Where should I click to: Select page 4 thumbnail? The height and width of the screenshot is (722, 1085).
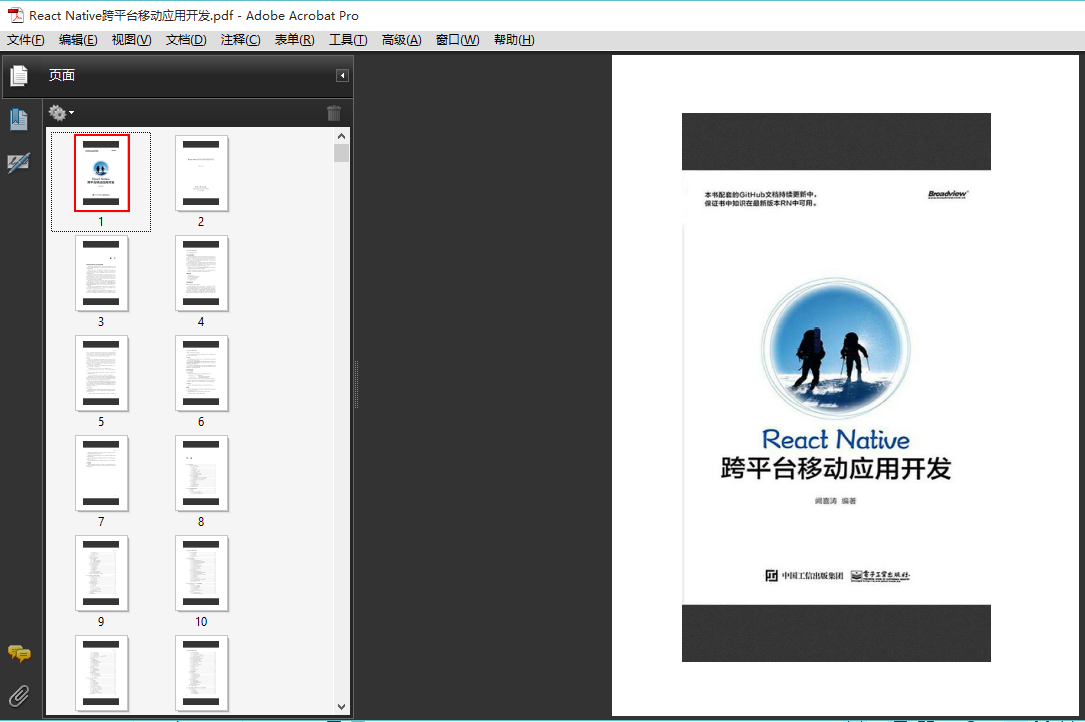(x=201, y=273)
